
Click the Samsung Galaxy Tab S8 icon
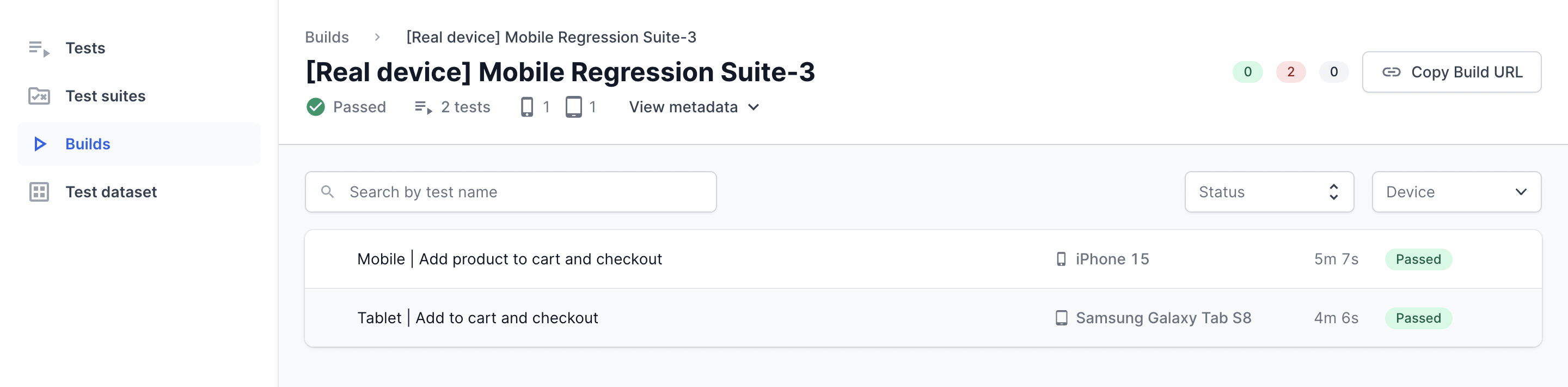click(1061, 318)
